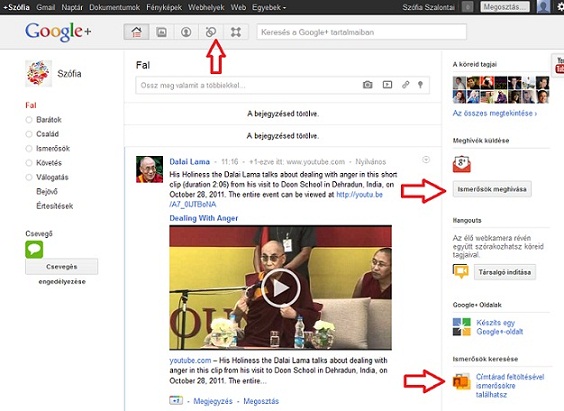Viewport: 564px width, 411px height.
Task: Click the red invitation envelope icon
Action: pos(461,164)
